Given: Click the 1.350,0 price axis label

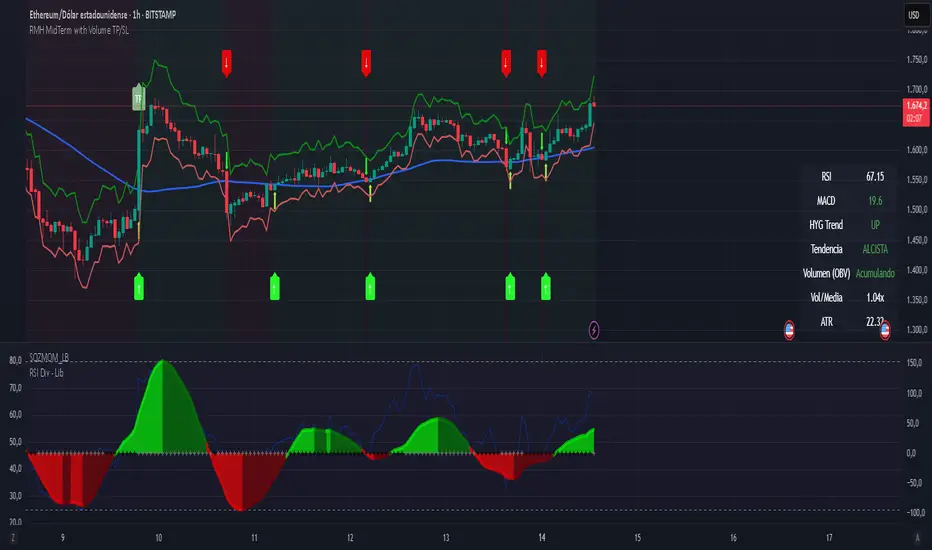Looking at the screenshot, I should pyautogui.click(x=917, y=300).
